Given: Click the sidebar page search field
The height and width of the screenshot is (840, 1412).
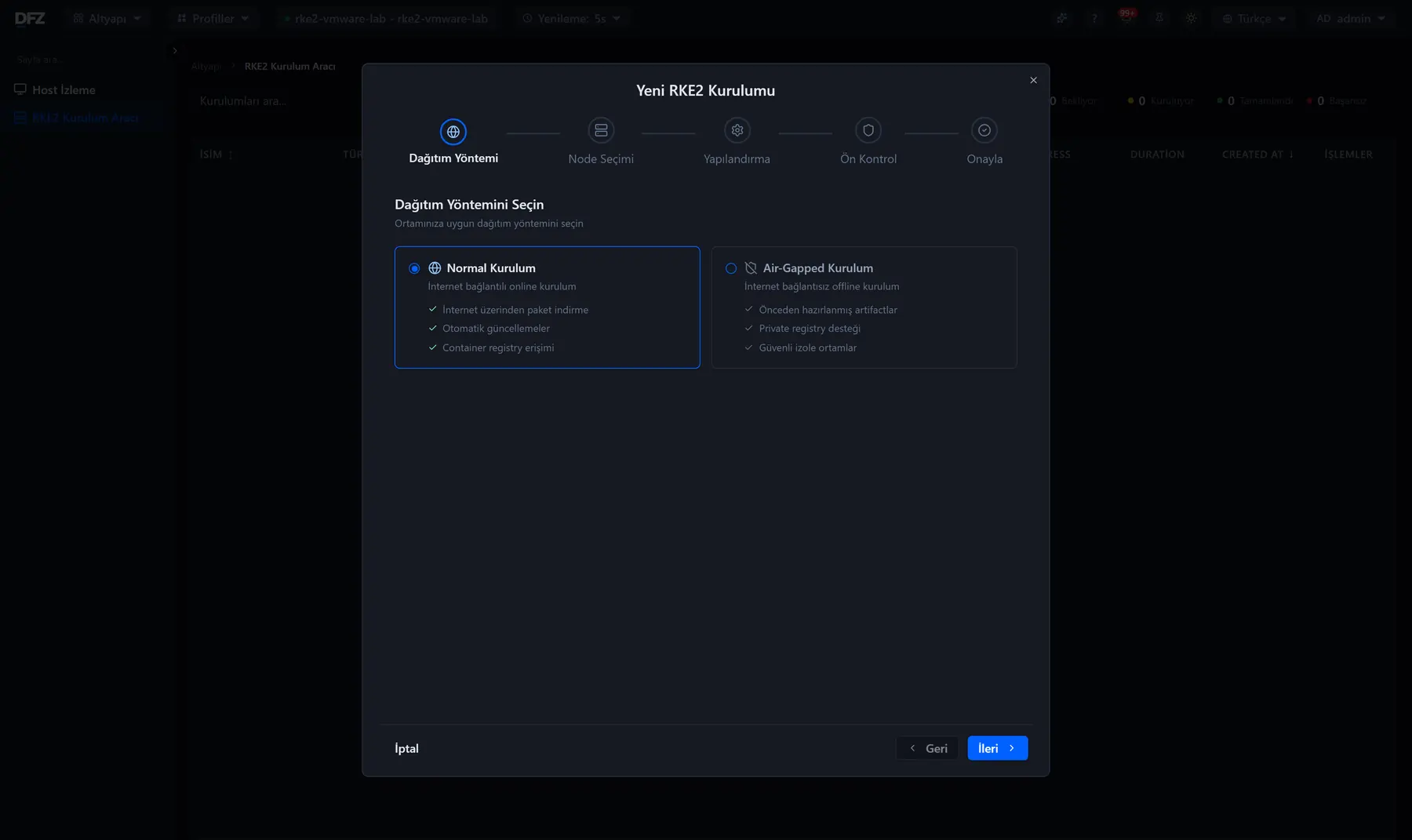Looking at the screenshot, I should (86, 60).
